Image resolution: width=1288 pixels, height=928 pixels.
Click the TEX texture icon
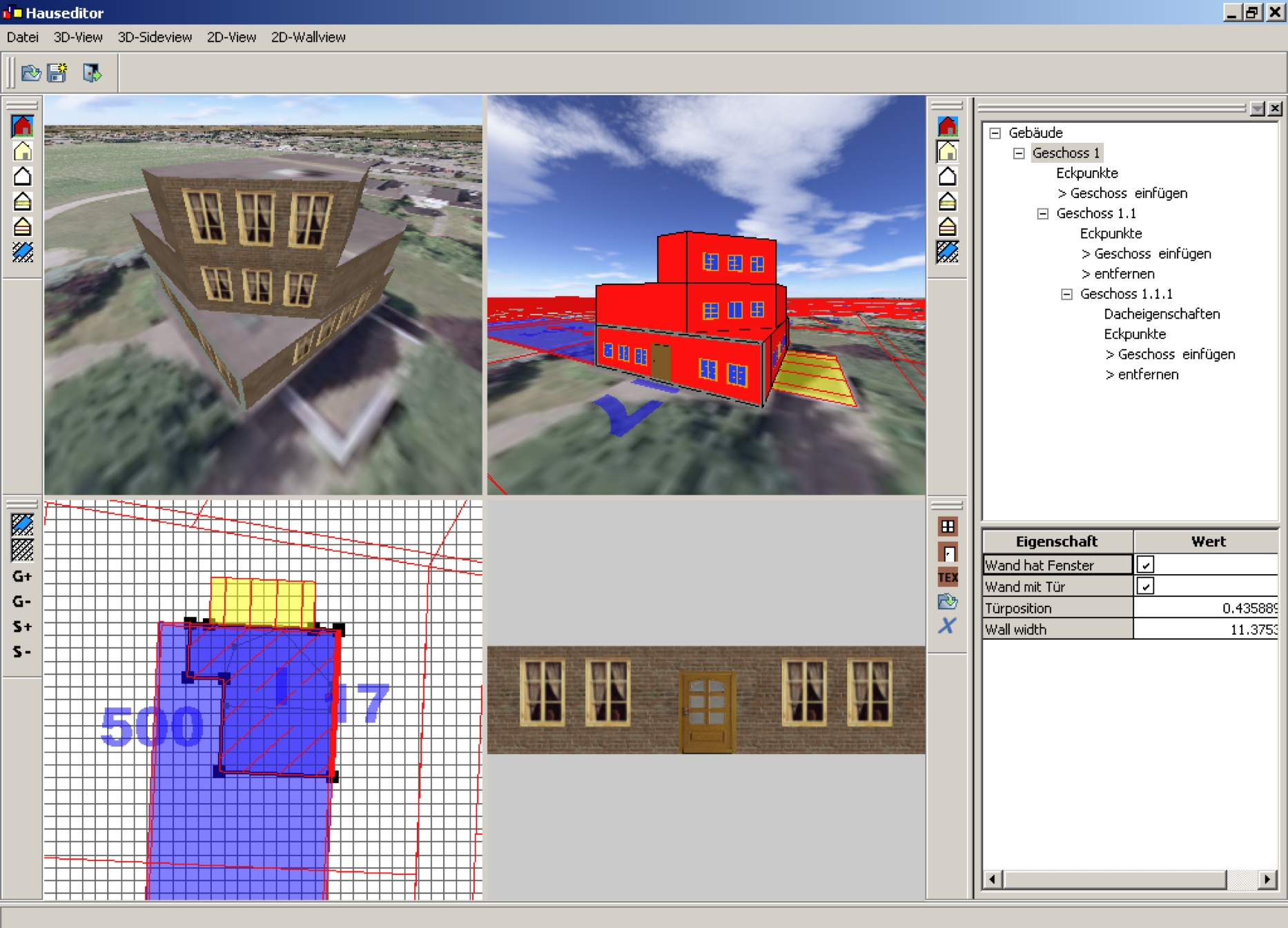tap(947, 577)
